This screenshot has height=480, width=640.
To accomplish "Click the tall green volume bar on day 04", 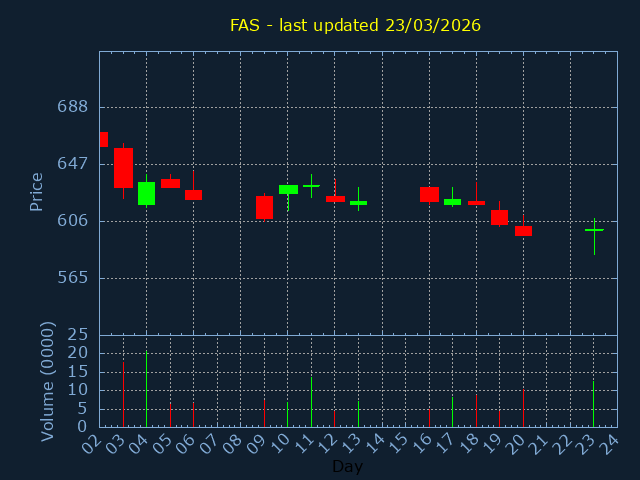I will (146, 390).
